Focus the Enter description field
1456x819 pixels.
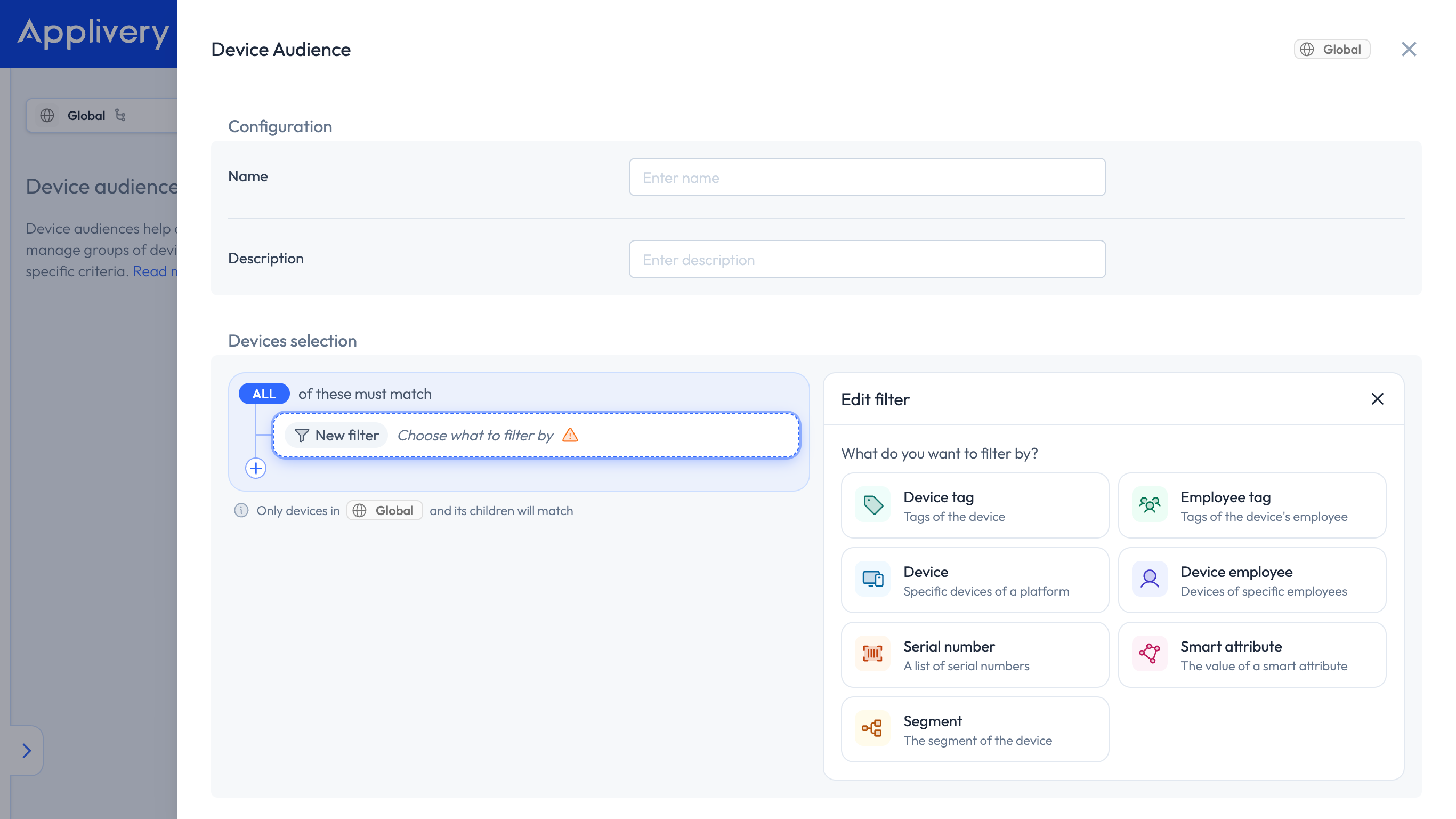867,259
